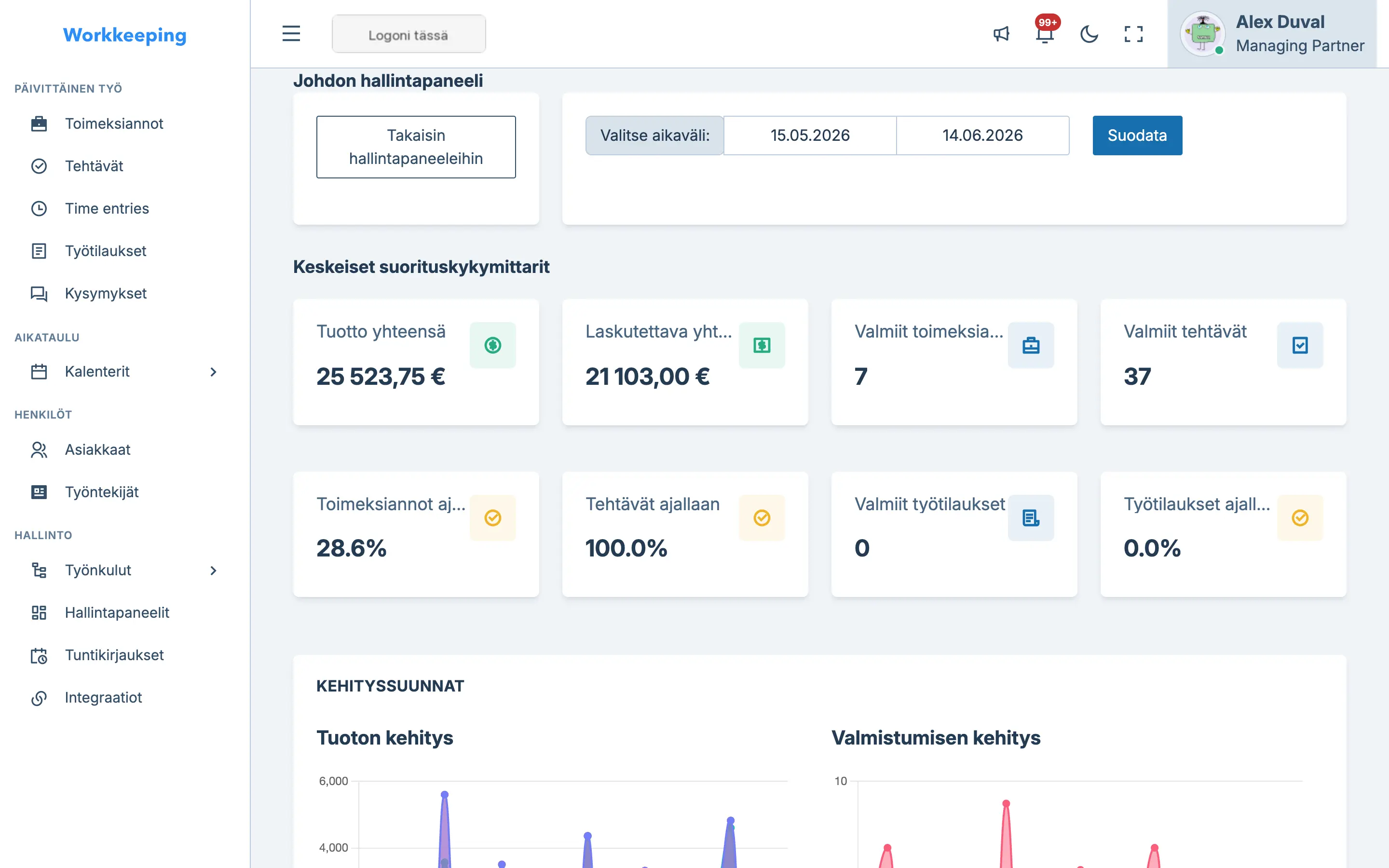The height and width of the screenshot is (868, 1389).
Task: Click the Toimeksiannot briefcase icon
Action: (39, 123)
